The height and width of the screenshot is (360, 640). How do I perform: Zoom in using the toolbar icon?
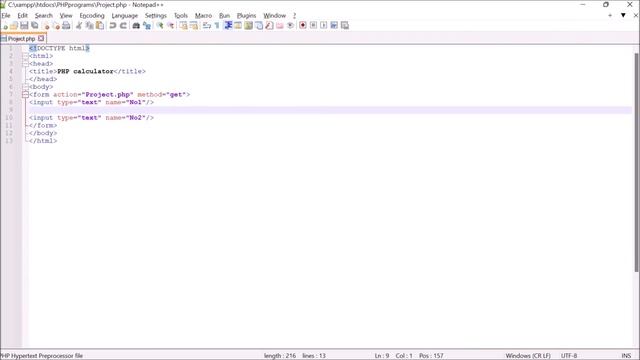pyautogui.click(x=160, y=26)
